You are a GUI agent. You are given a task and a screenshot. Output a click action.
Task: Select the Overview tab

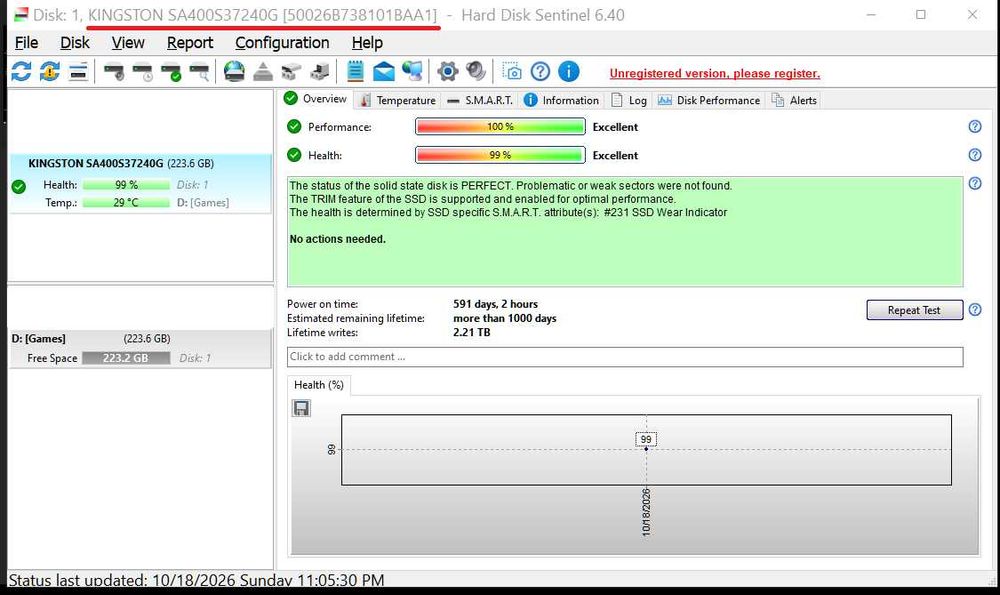316,99
